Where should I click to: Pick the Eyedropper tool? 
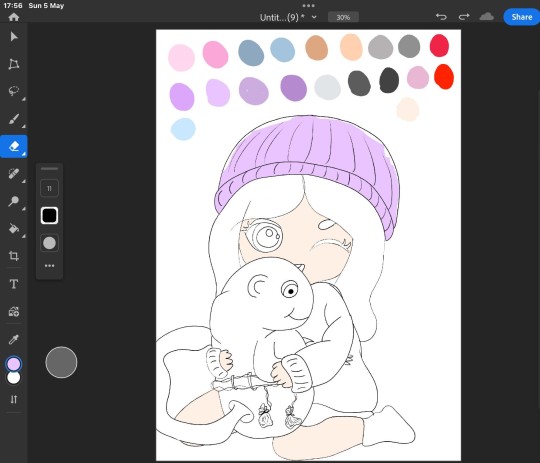coord(14,340)
